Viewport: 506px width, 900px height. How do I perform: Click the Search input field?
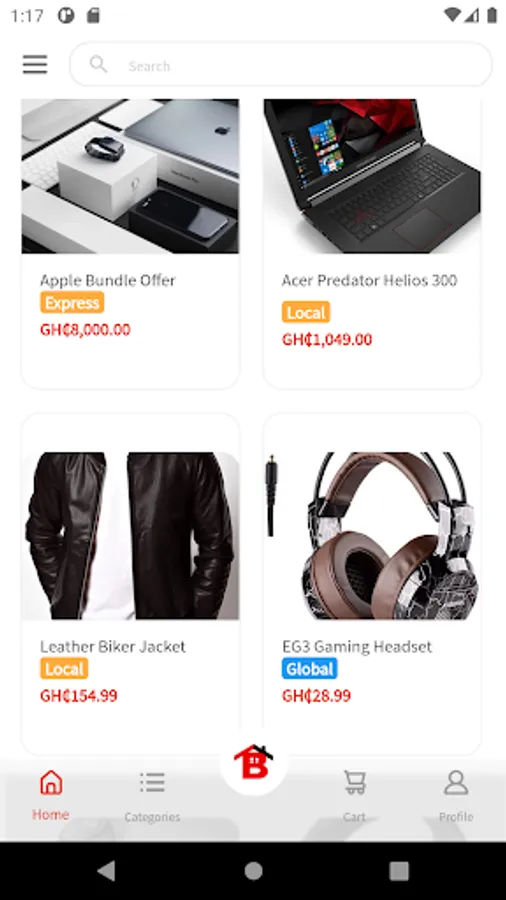[x=281, y=64]
